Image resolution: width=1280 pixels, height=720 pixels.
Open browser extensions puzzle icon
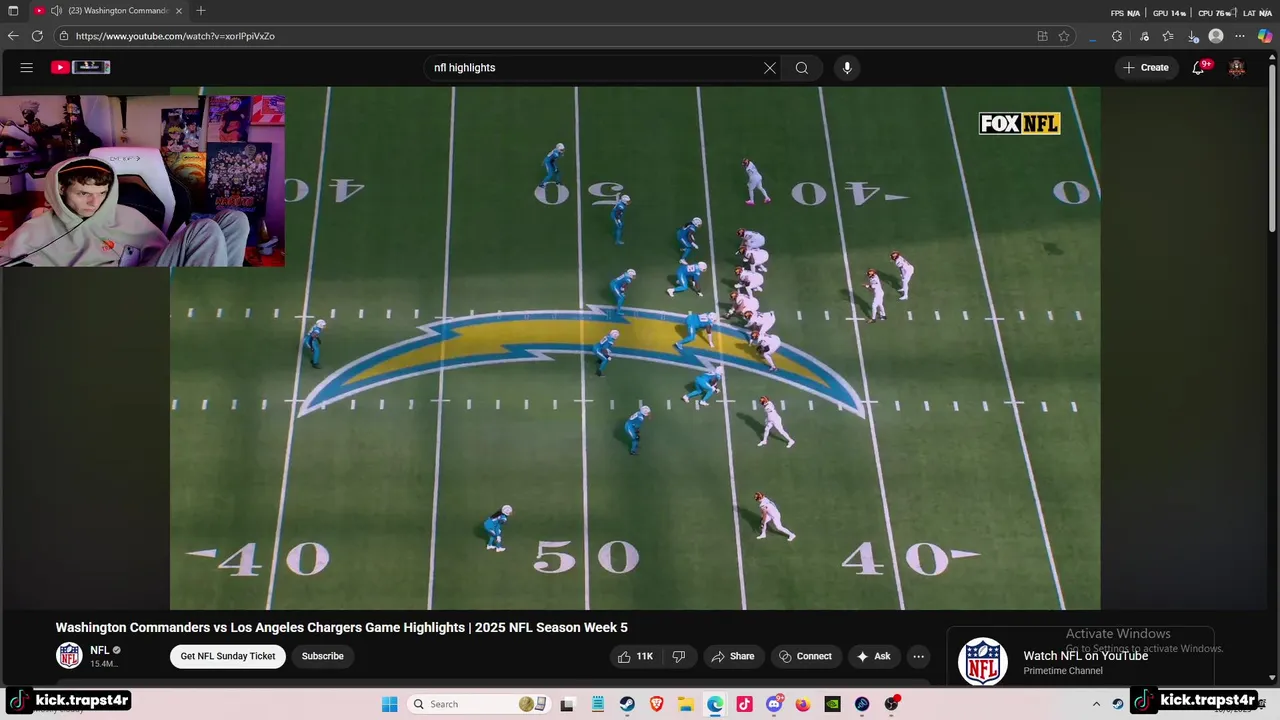1117,36
